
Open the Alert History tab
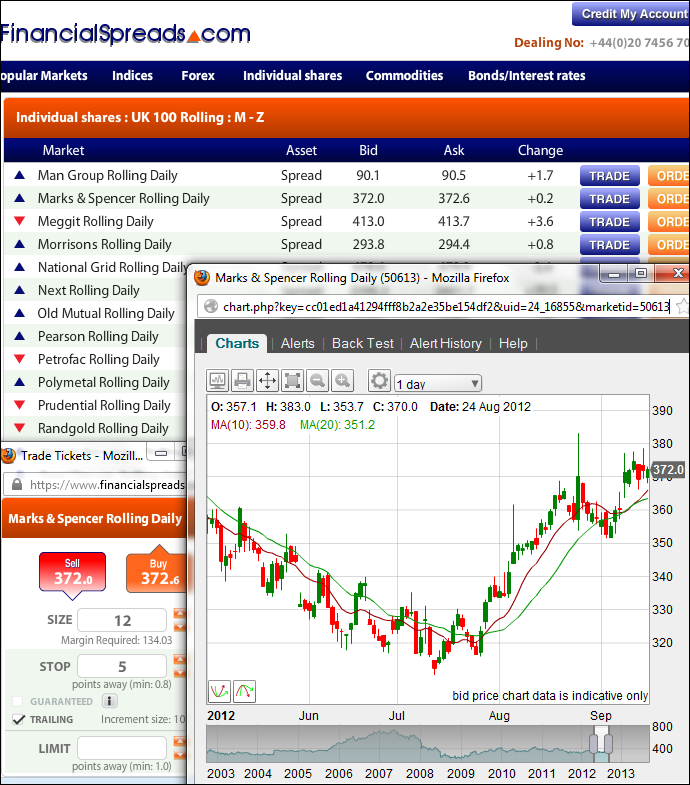click(x=445, y=343)
